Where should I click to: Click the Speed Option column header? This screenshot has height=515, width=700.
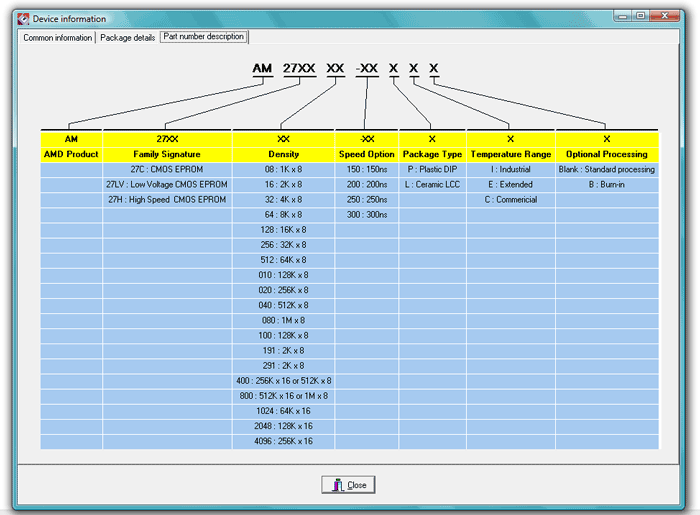tap(367, 154)
